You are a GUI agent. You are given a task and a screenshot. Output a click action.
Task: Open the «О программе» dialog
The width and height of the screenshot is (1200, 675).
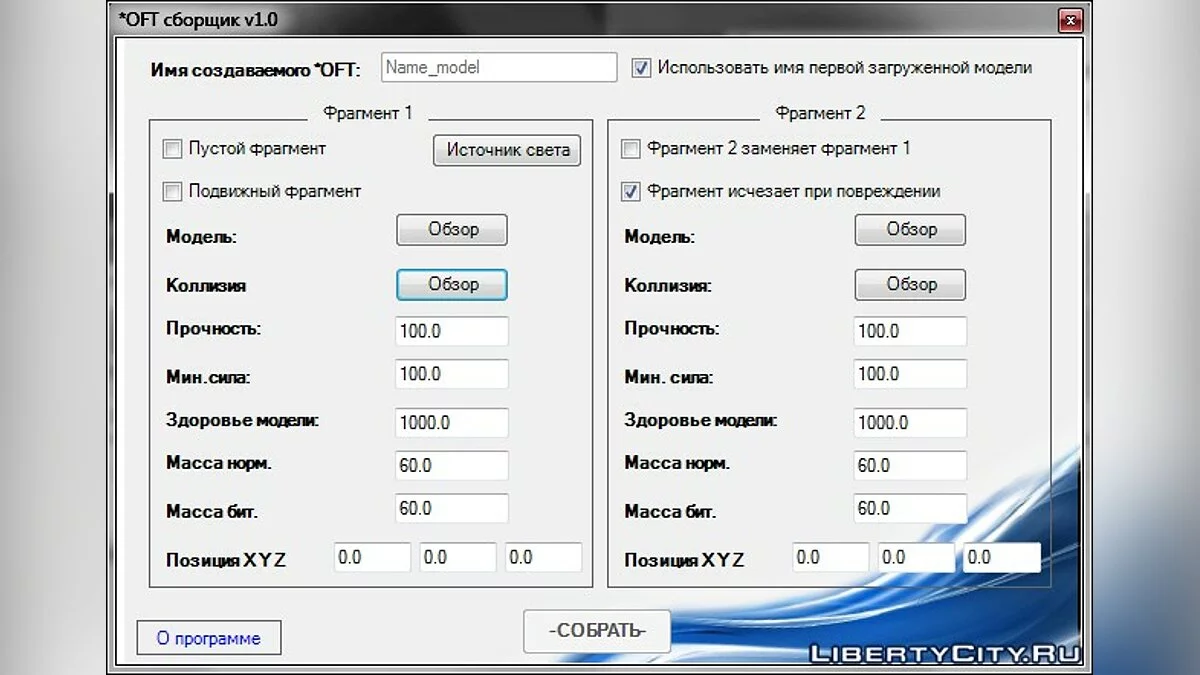coord(208,637)
